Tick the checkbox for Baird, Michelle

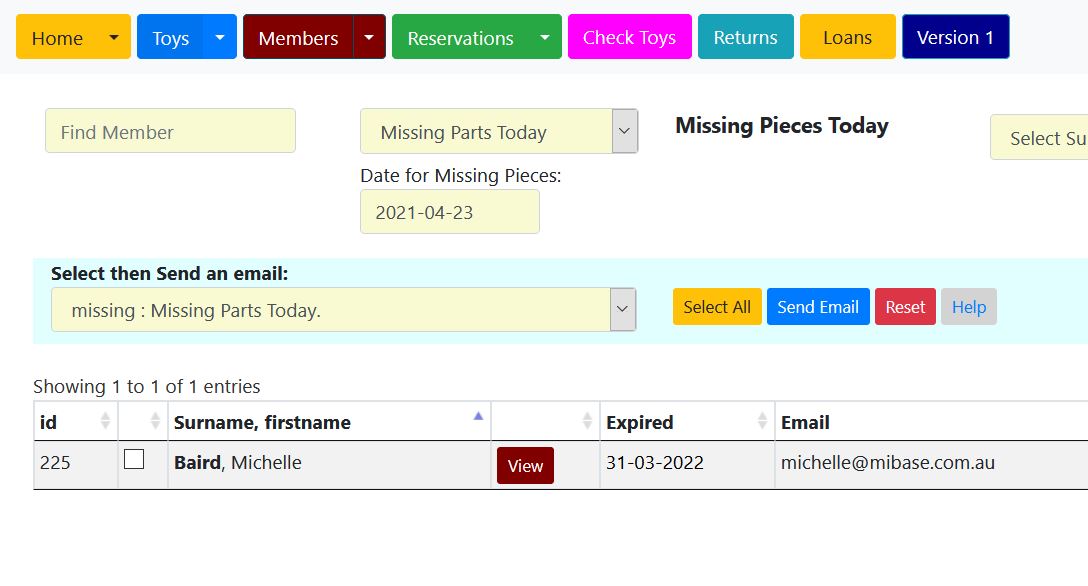pyautogui.click(x=134, y=460)
